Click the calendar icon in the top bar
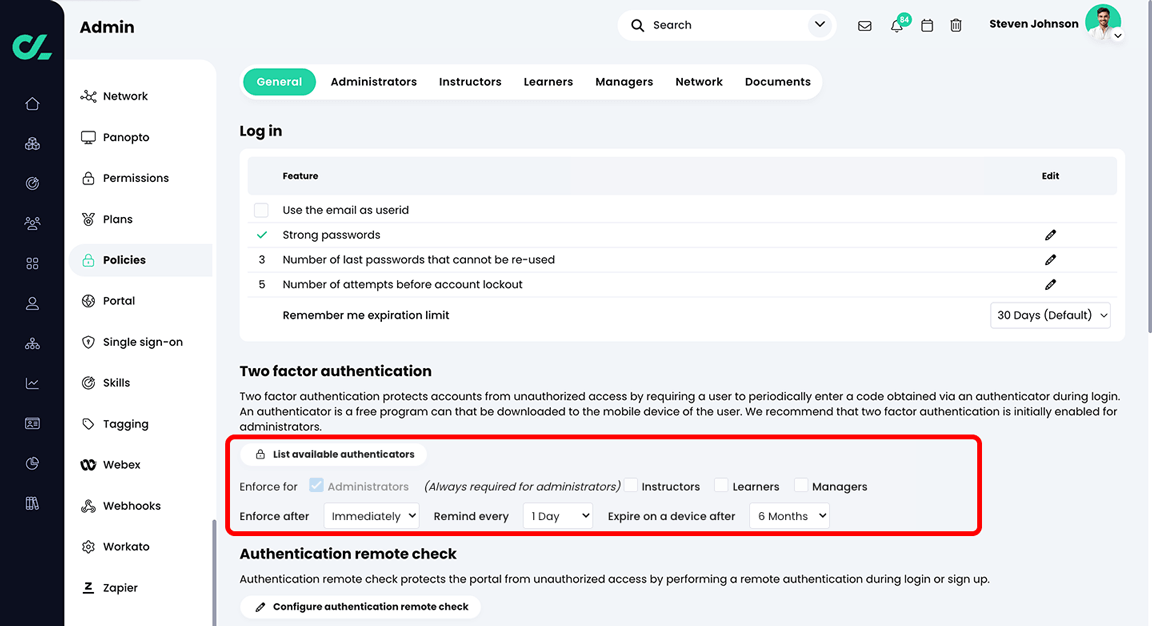This screenshot has width=1152, height=626. (x=927, y=26)
